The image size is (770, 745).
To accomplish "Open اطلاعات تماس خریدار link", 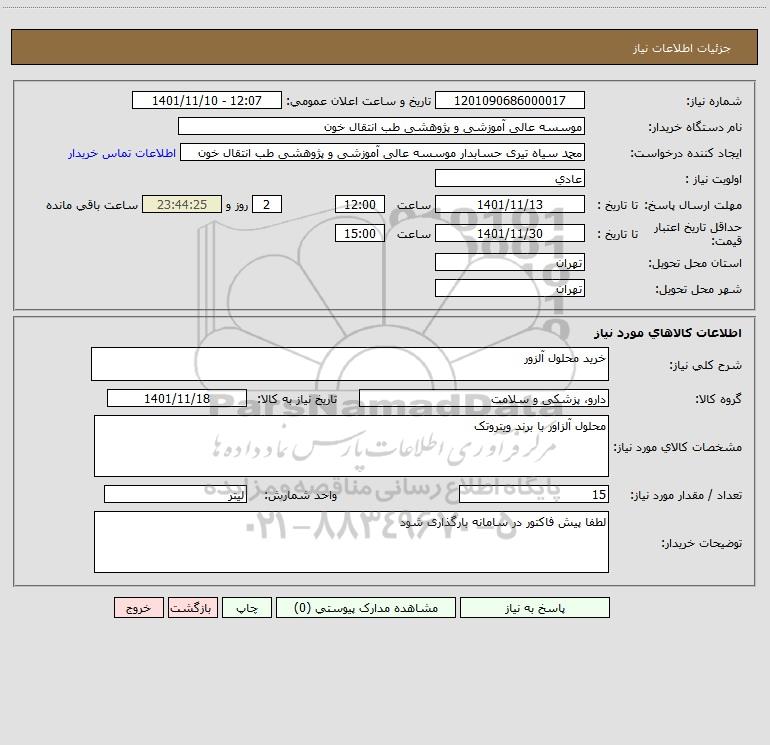I will tap(122, 153).
